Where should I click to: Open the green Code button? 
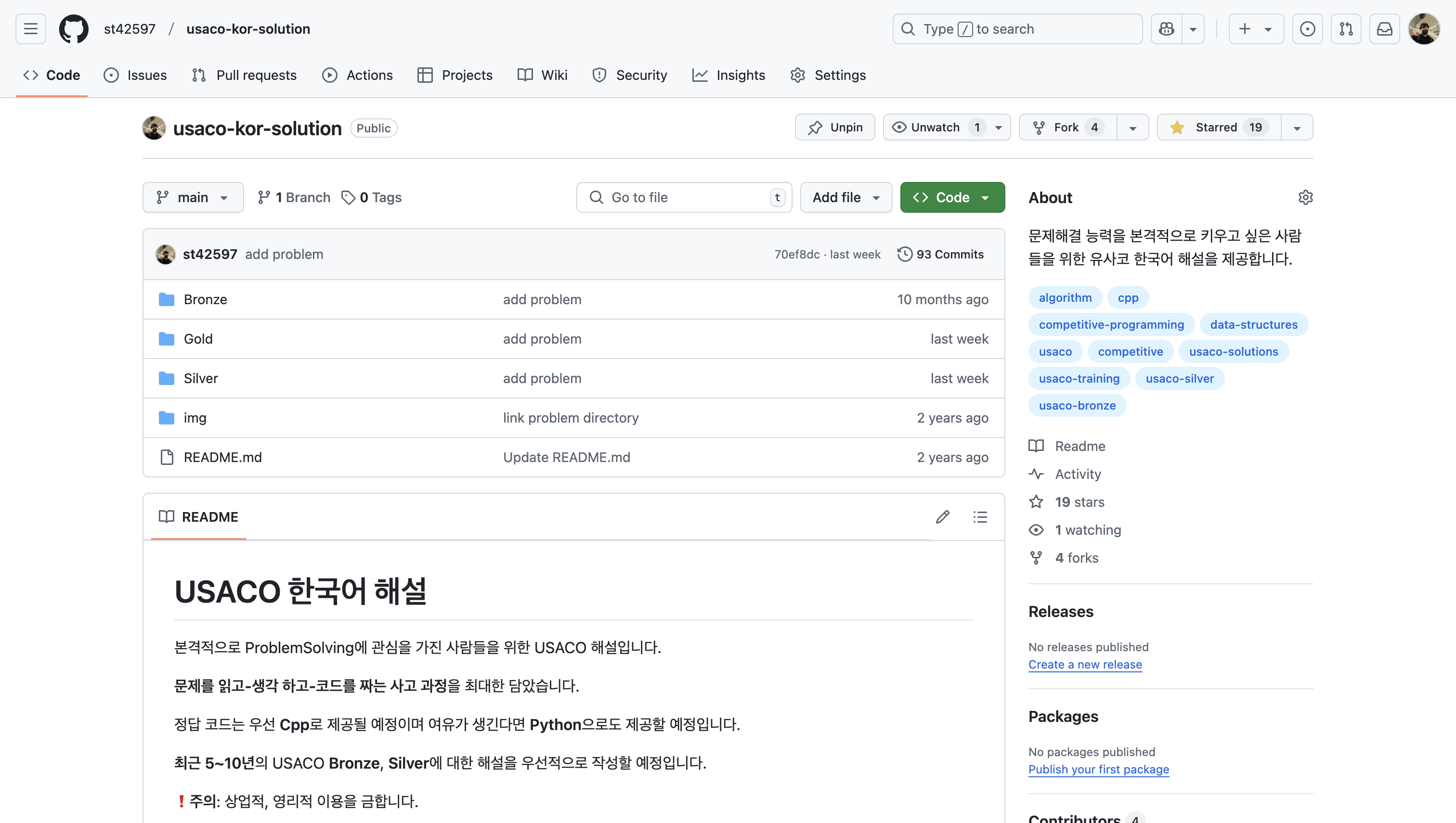[x=952, y=197]
